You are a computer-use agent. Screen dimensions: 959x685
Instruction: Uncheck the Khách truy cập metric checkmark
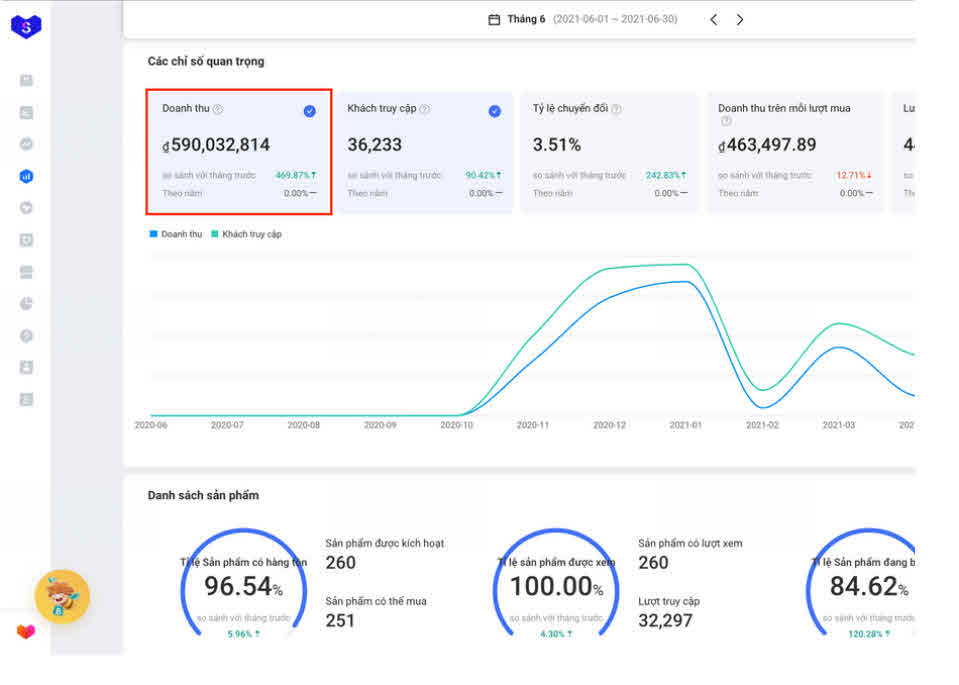[x=494, y=111]
